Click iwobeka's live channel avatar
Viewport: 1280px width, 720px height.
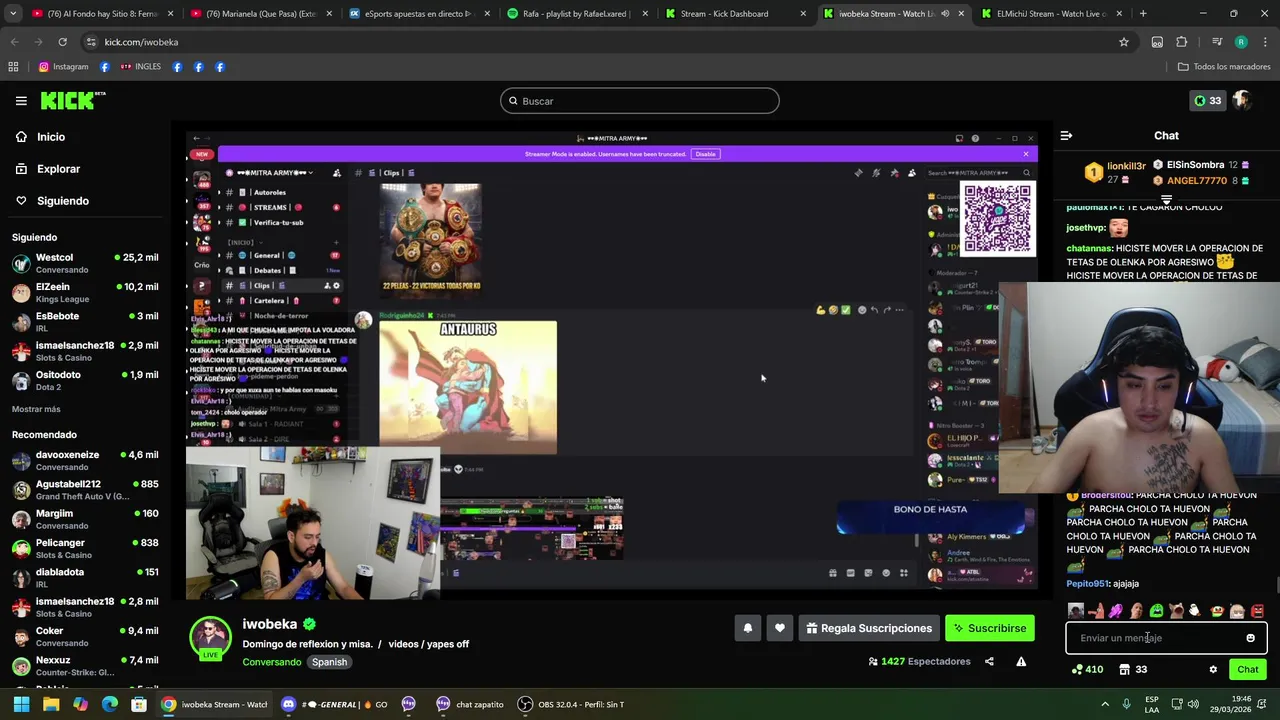click(210, 638)
